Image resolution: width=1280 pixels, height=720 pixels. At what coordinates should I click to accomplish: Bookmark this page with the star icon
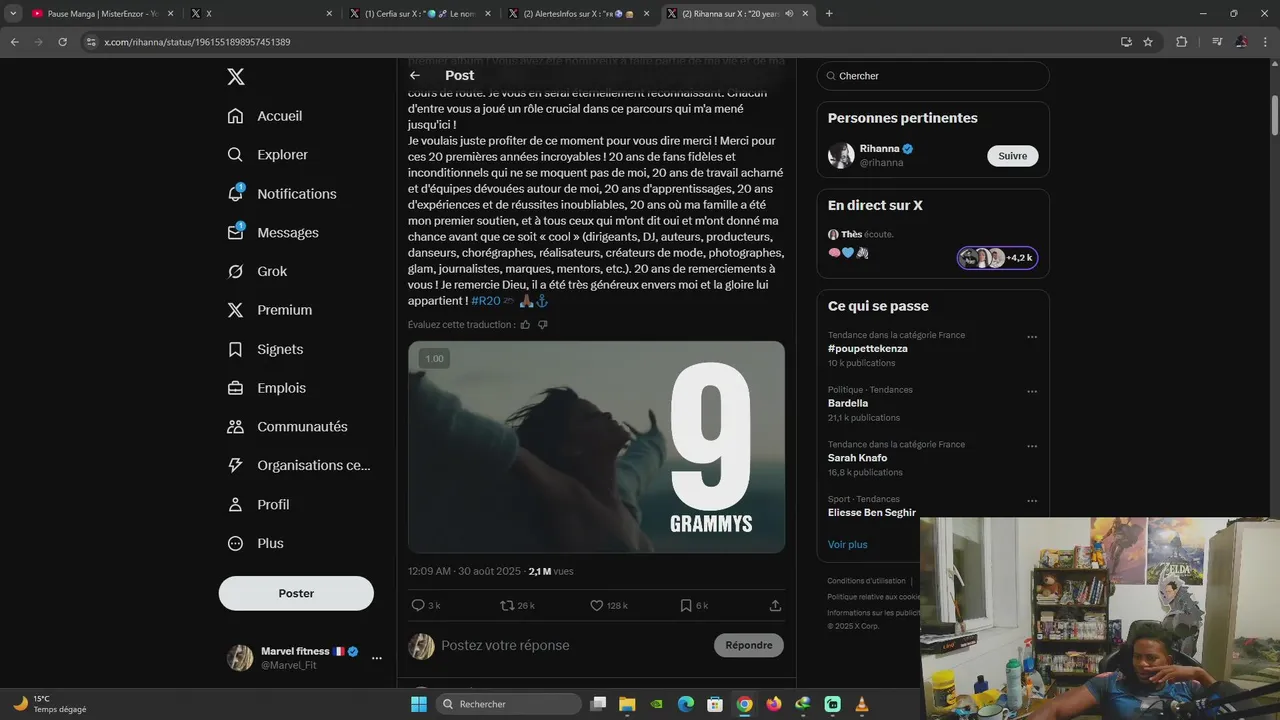point(1148,42)
